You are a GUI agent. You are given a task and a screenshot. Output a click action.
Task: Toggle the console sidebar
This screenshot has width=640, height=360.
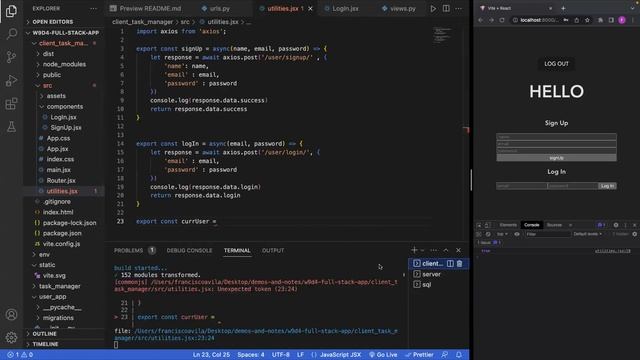coord(479,234)
